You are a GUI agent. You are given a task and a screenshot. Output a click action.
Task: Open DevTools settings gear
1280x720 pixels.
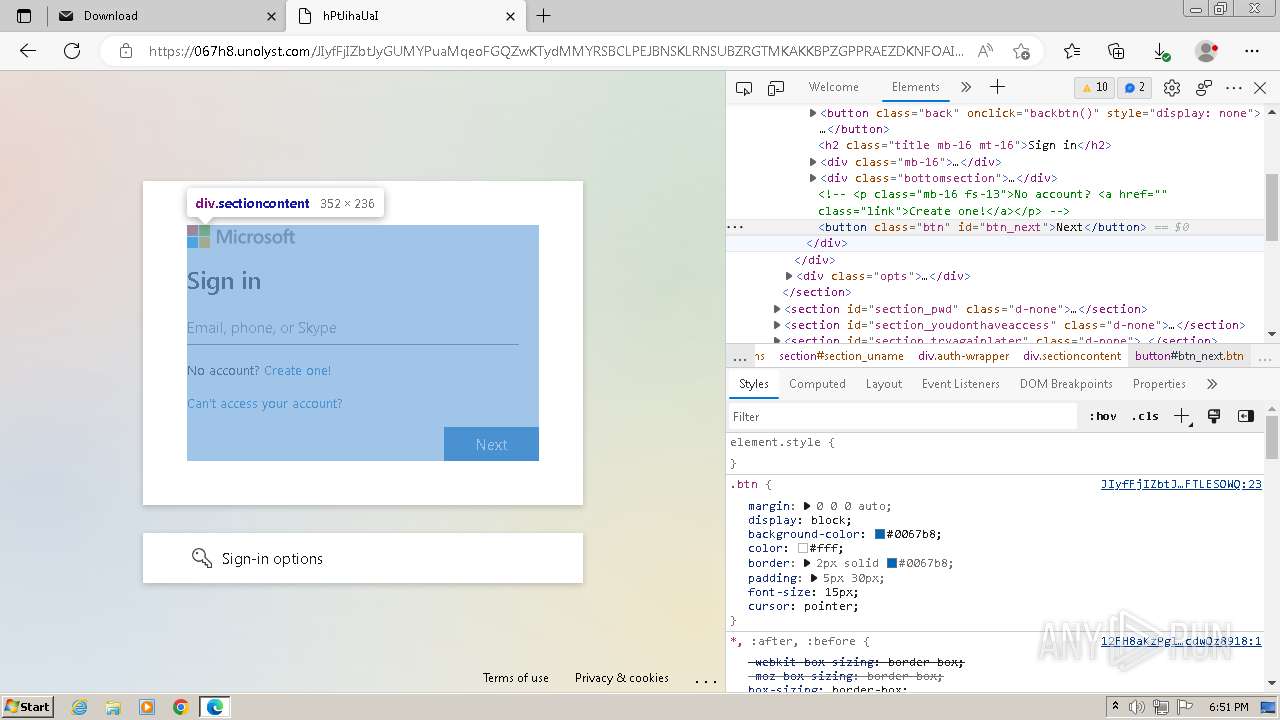pos(1172,88)
